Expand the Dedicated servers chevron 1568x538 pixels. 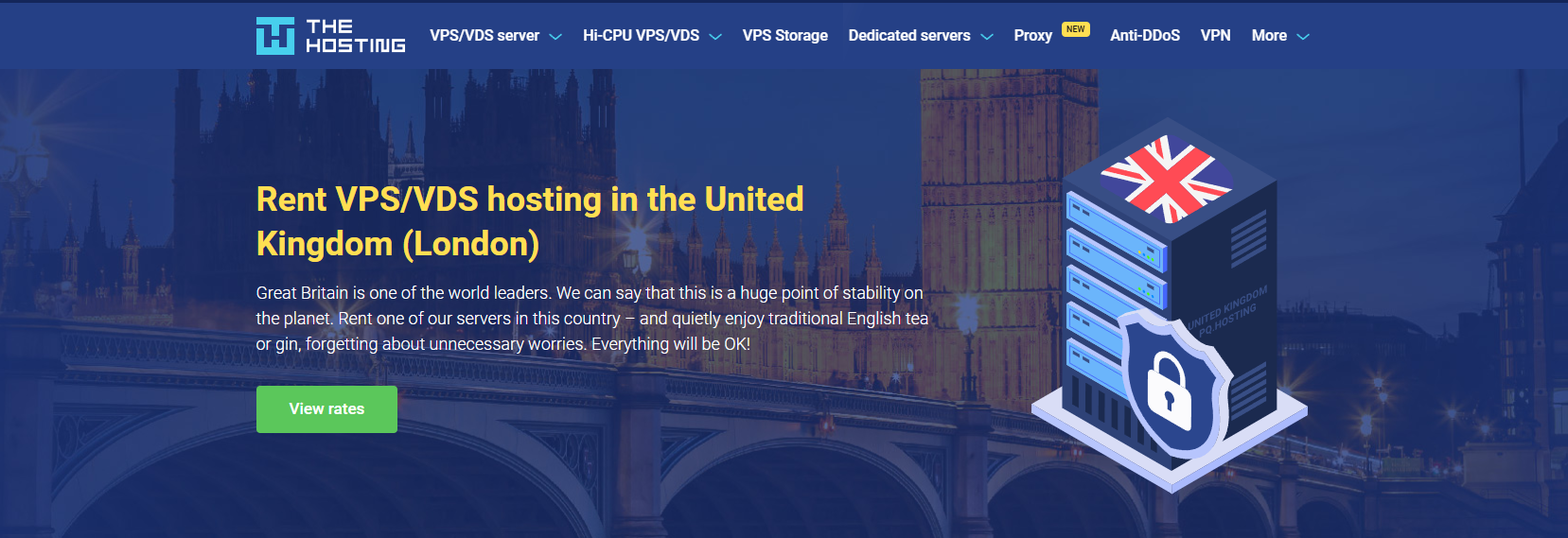[x=987, y=37]
